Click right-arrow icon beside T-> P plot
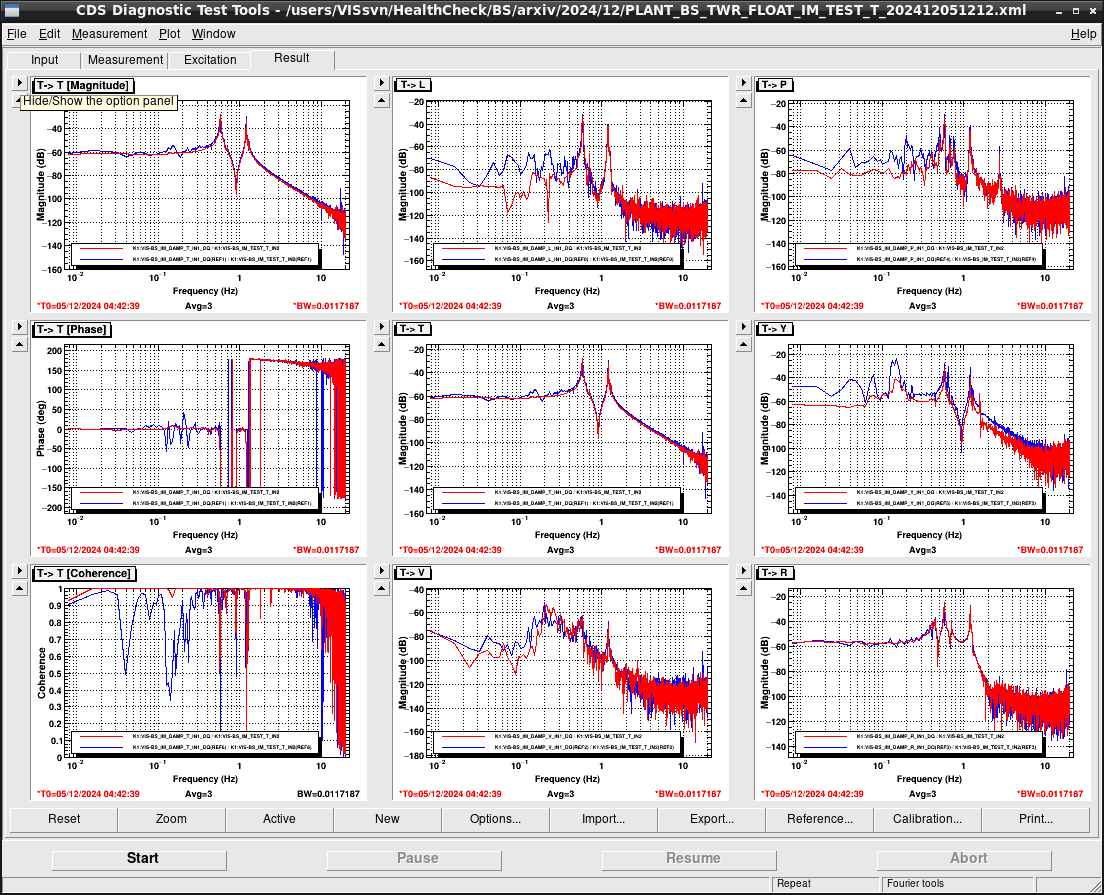 pos(744,83)
